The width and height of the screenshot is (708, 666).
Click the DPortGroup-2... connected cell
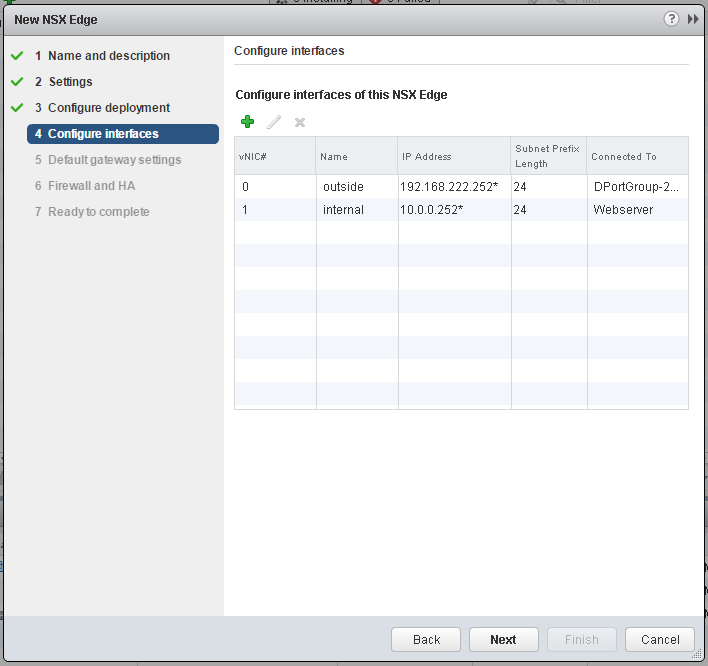tap(638, 186)
